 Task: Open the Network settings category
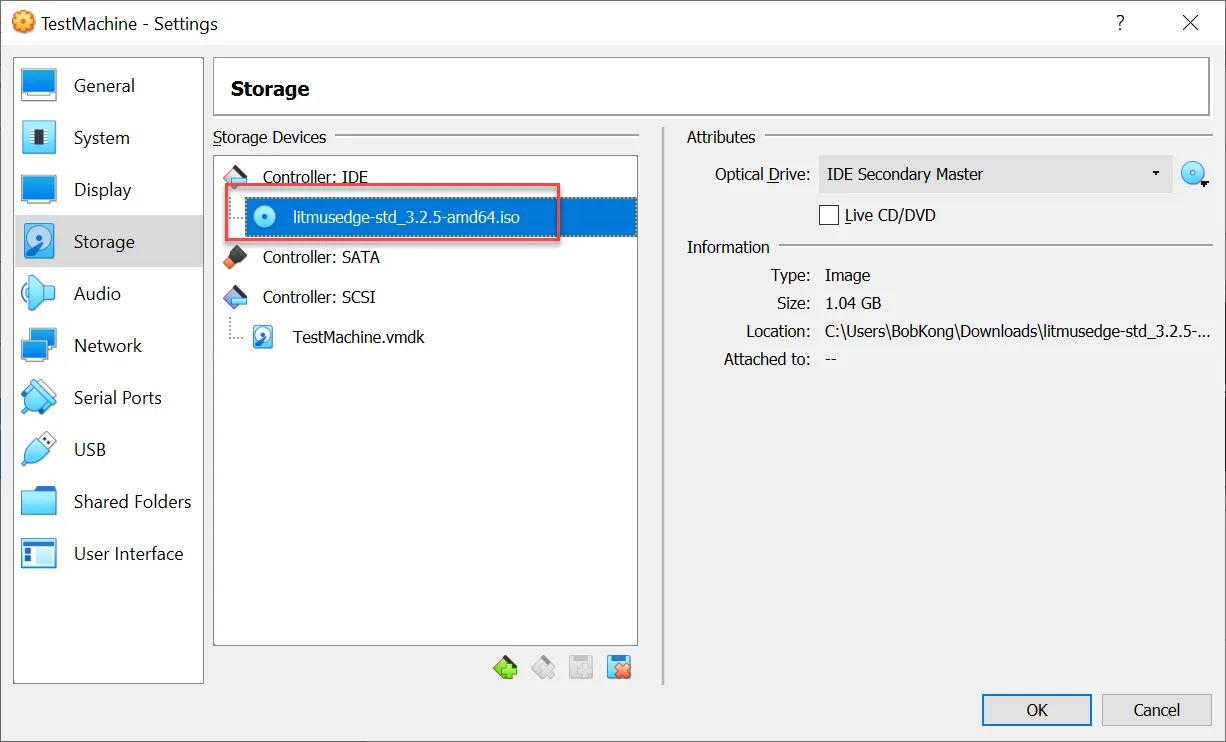108,346
